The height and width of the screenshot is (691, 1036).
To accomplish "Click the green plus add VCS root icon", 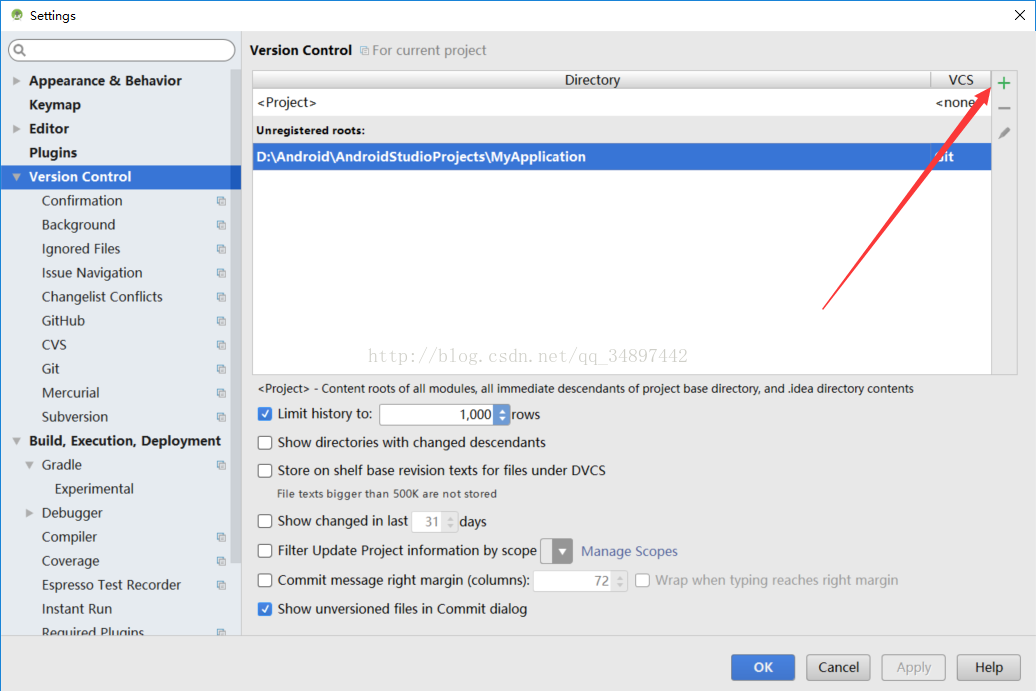I will [x=1004, y=83].
